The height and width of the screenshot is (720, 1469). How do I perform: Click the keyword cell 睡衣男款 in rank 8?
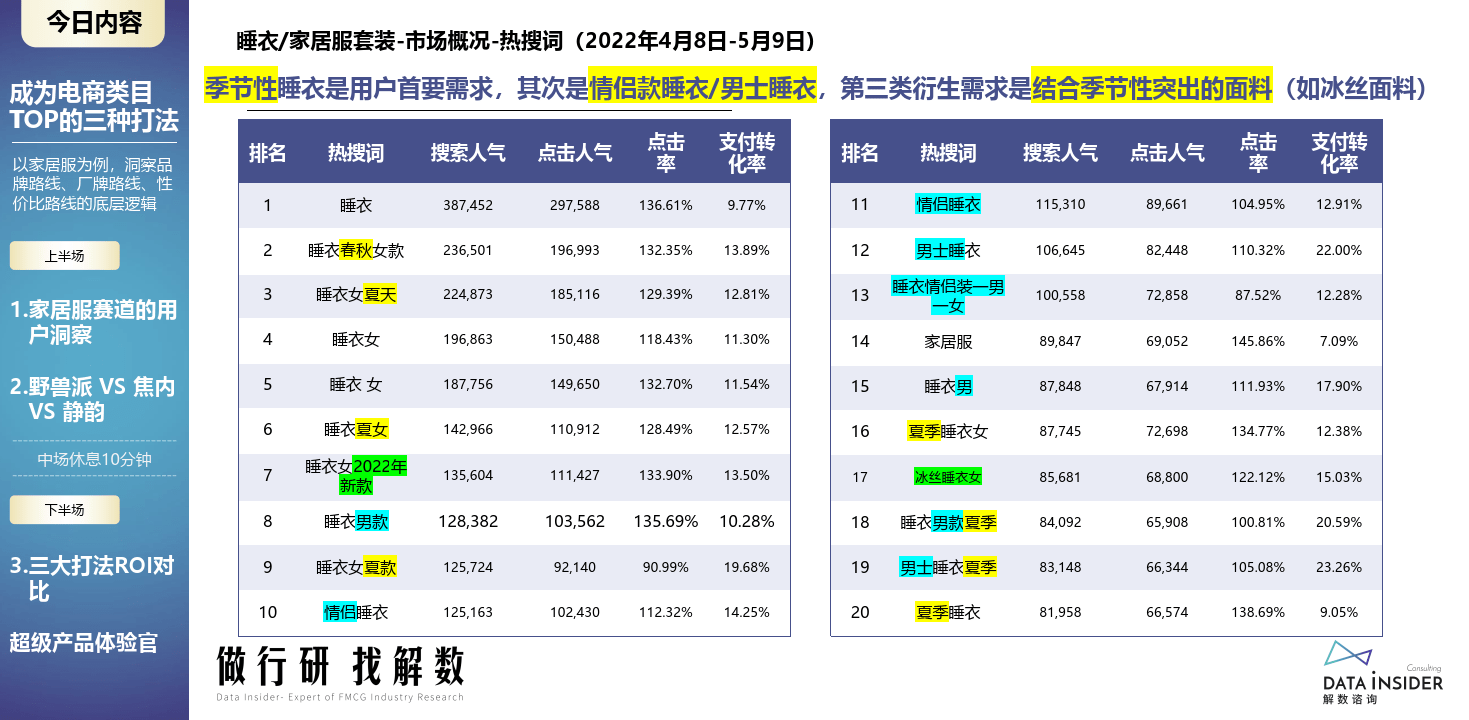356,521
